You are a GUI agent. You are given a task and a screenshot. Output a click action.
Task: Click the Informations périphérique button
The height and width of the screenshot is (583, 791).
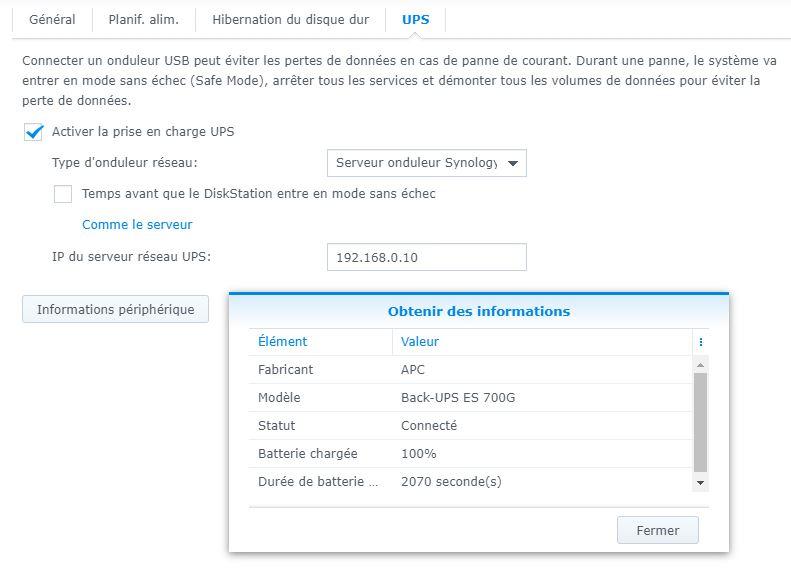click(x=116, y=309)
